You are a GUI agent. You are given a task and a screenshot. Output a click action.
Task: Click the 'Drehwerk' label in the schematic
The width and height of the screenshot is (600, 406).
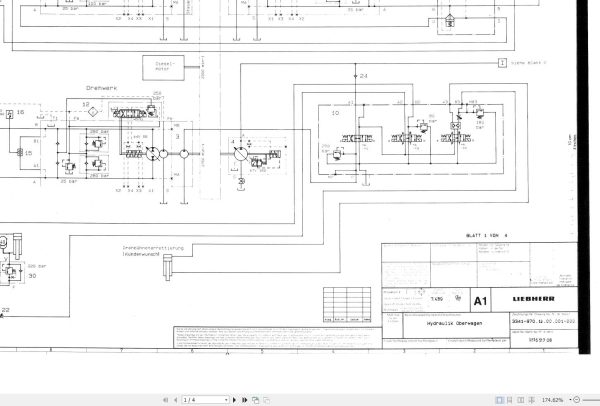(x=101, y=88)
